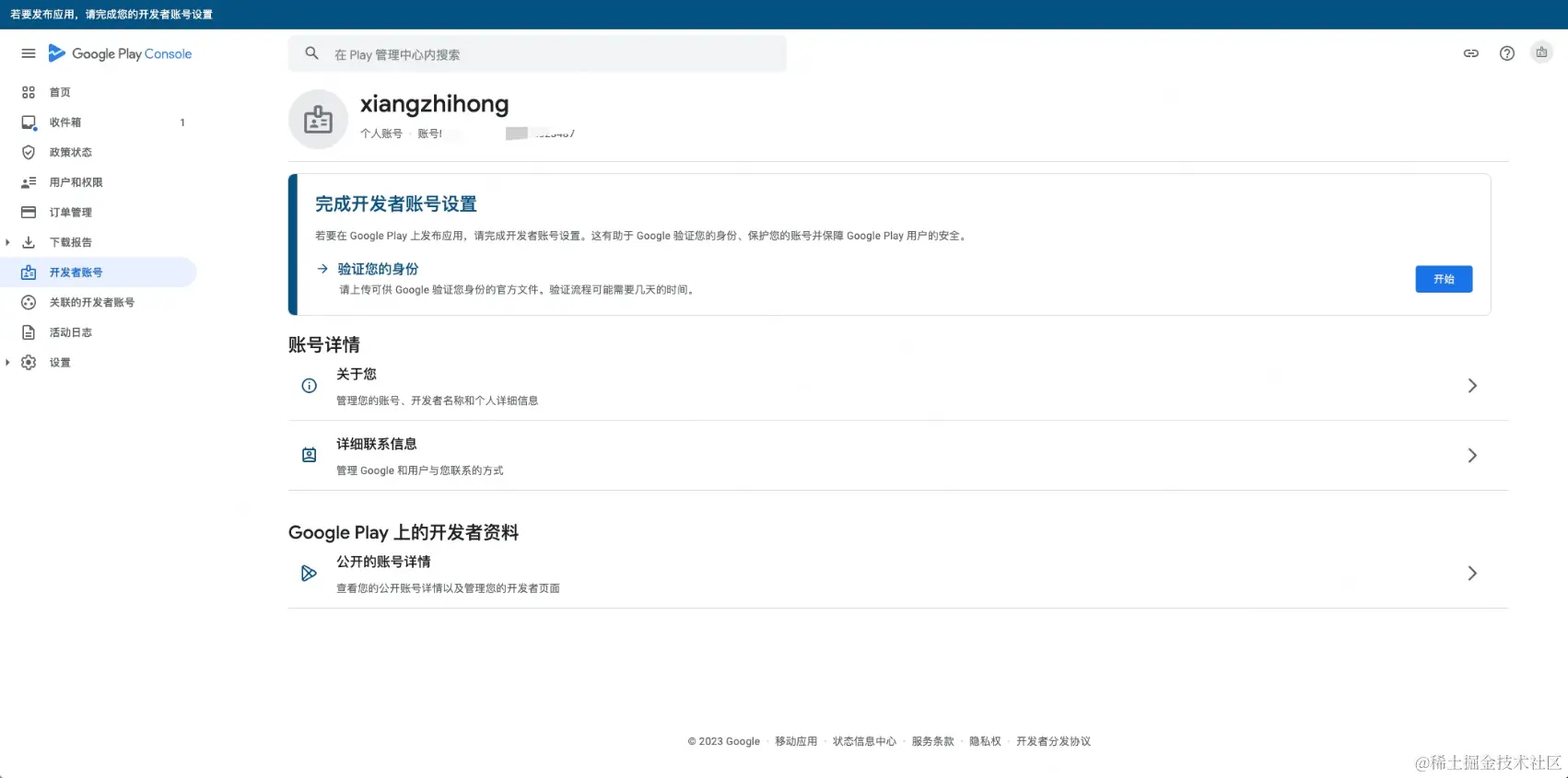Open the 移动应用 footer link
This screenshot has width=1568, height=778.
[x=796, y=741]
